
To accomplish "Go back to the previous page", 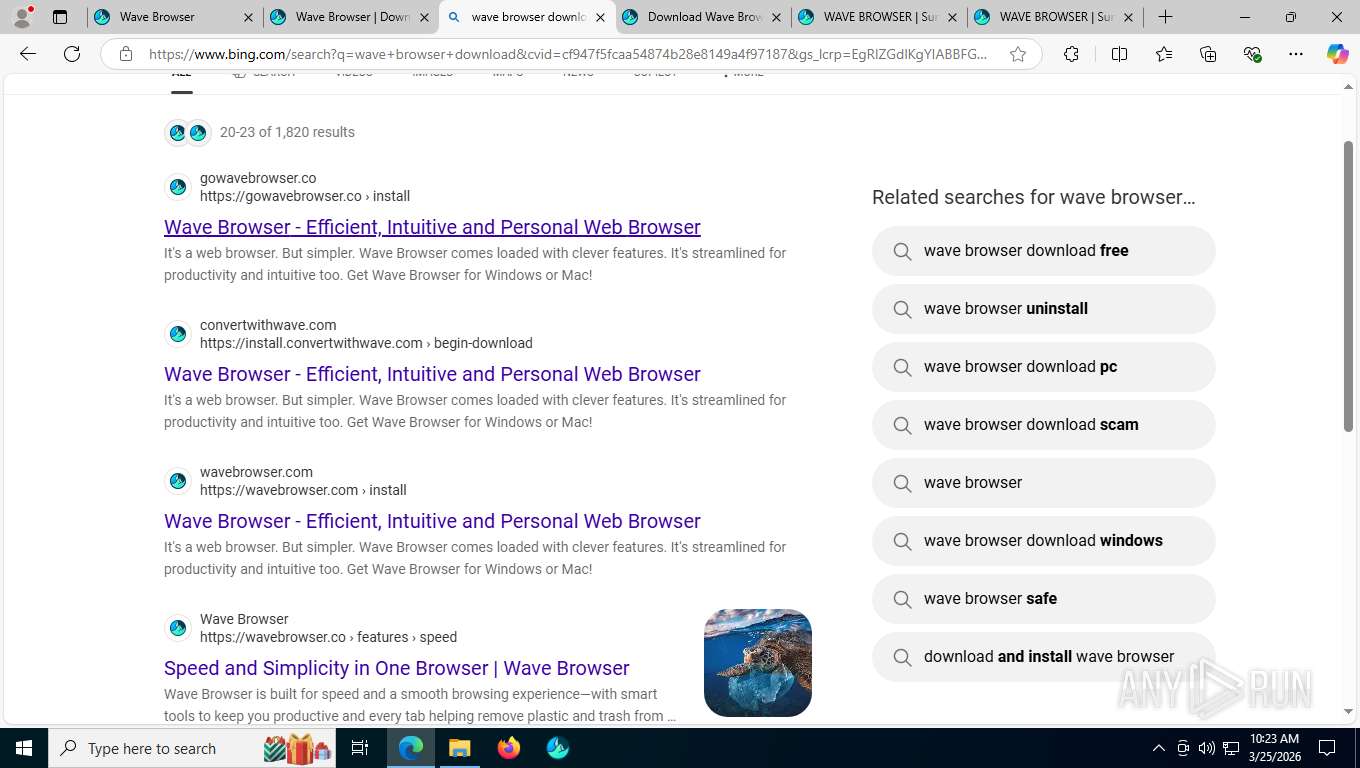I will point(28,54).
